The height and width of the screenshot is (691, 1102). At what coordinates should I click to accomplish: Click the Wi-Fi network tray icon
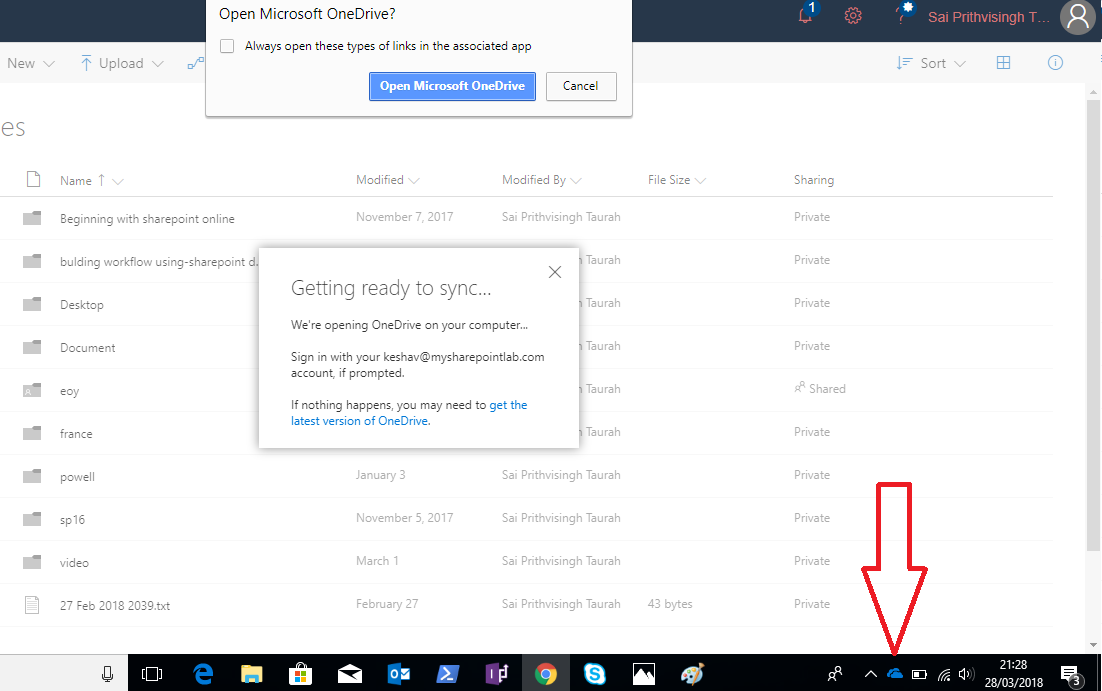pos(944,675)
